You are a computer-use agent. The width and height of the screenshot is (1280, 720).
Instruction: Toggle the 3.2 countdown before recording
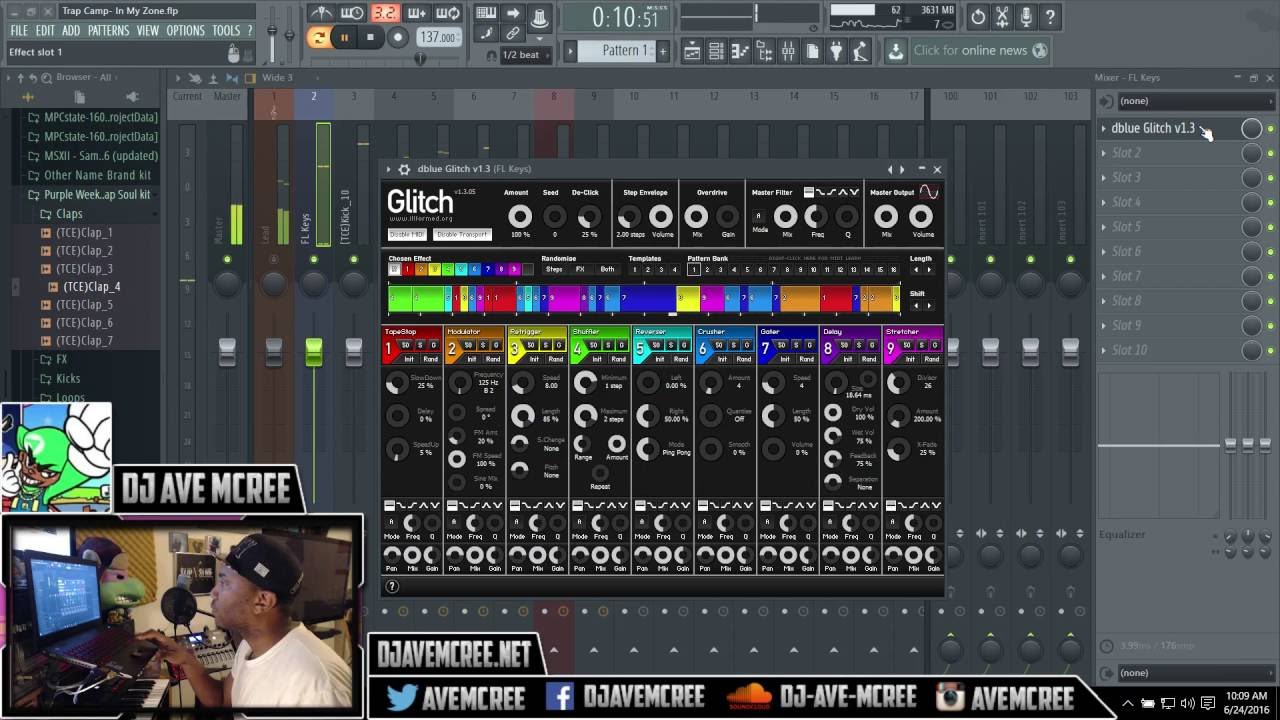coord(384,14)
